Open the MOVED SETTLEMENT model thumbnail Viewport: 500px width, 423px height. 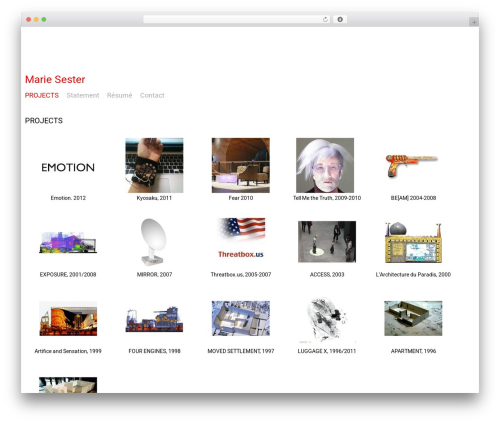pyautogui.click(x=241, y=318)
